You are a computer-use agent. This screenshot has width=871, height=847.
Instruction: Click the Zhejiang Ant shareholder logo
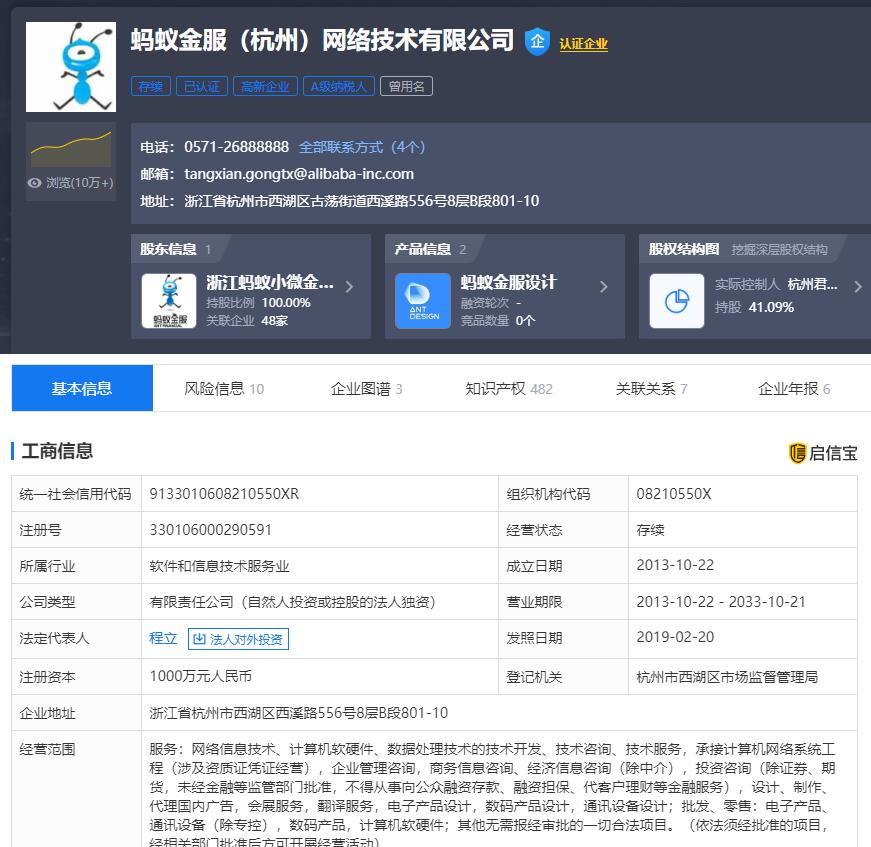pyautogui.click(x=169, y=300)
